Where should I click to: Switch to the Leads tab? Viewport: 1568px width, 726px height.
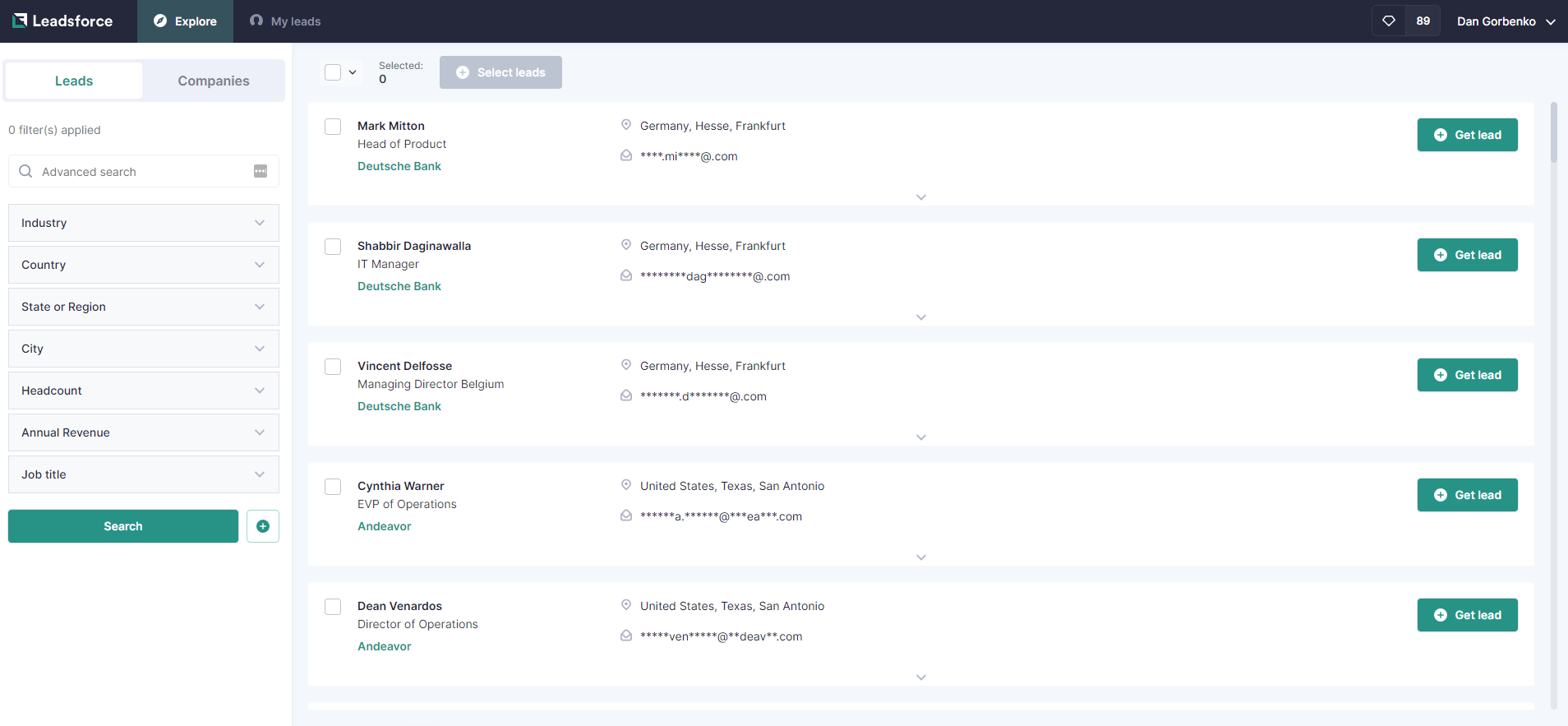tap(74, 81)
